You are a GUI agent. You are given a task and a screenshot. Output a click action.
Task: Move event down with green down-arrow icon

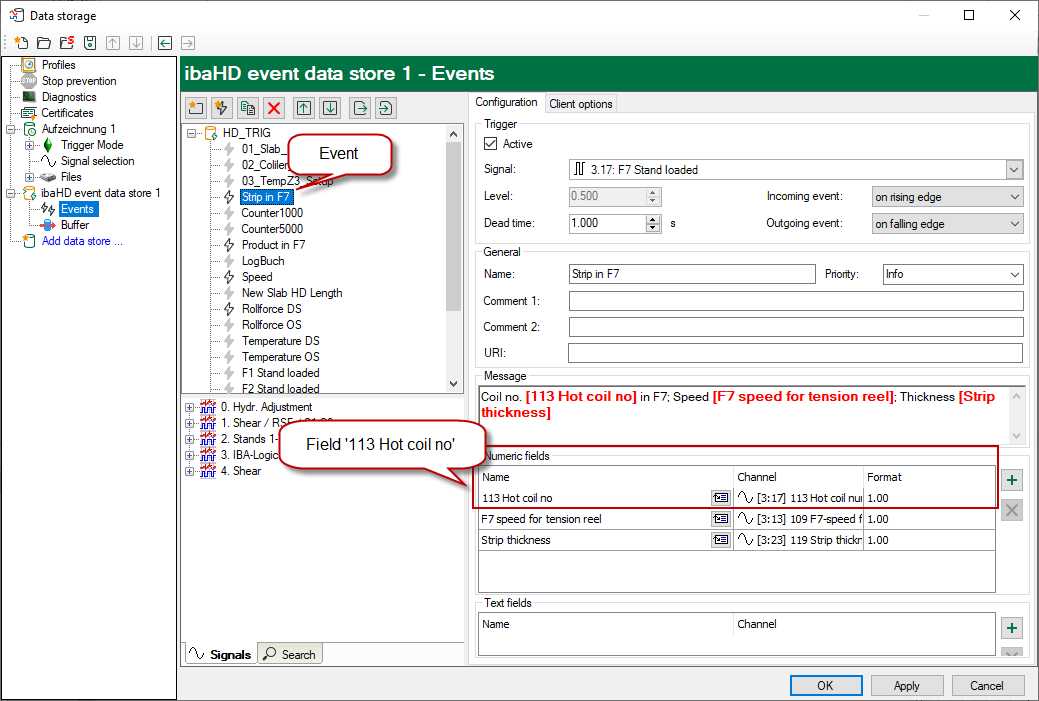tap(330, 108)
